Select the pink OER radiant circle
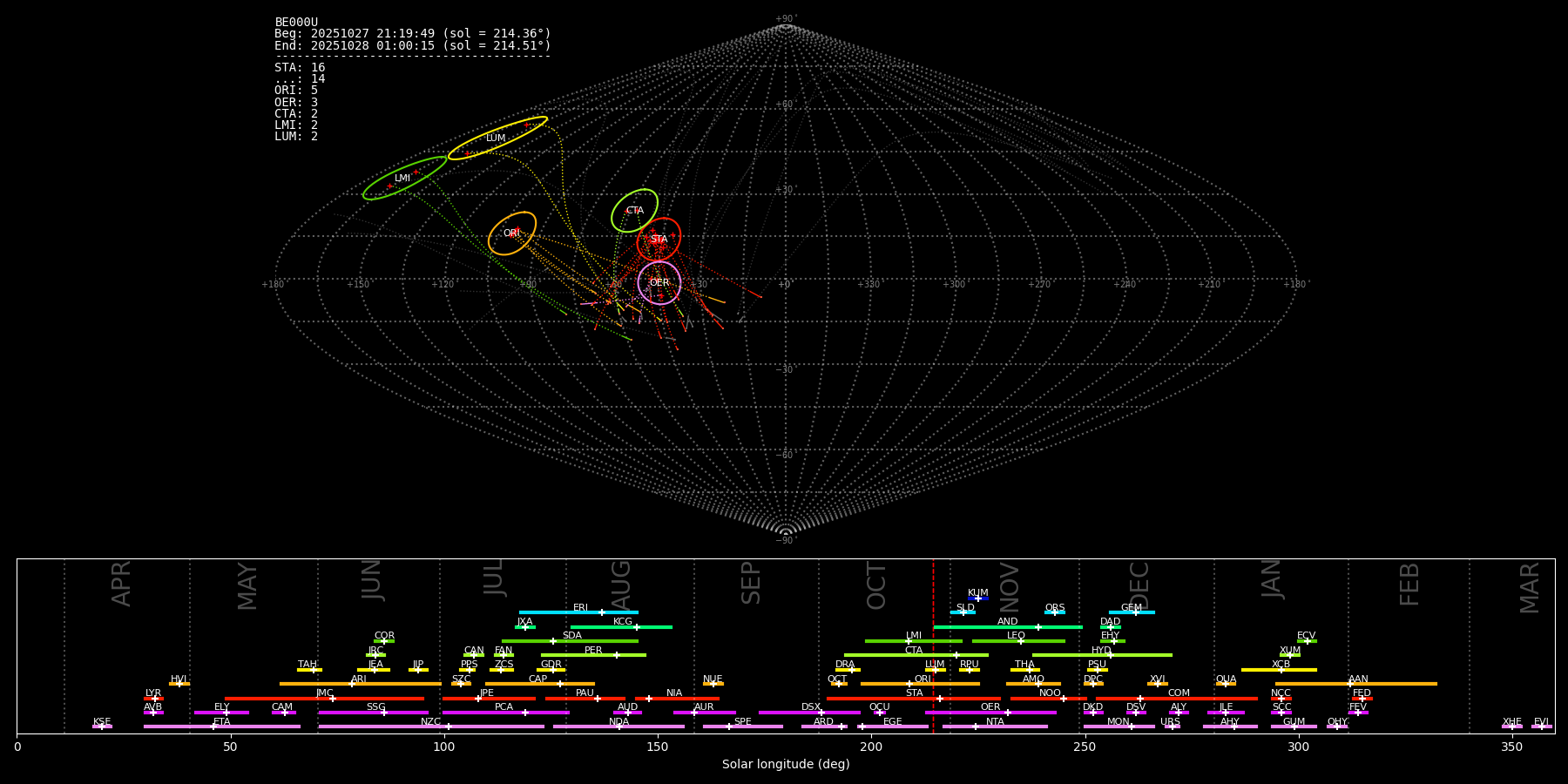Image resolution: width=1568 pixels, height=784 pixels. (x=659, y=282)
